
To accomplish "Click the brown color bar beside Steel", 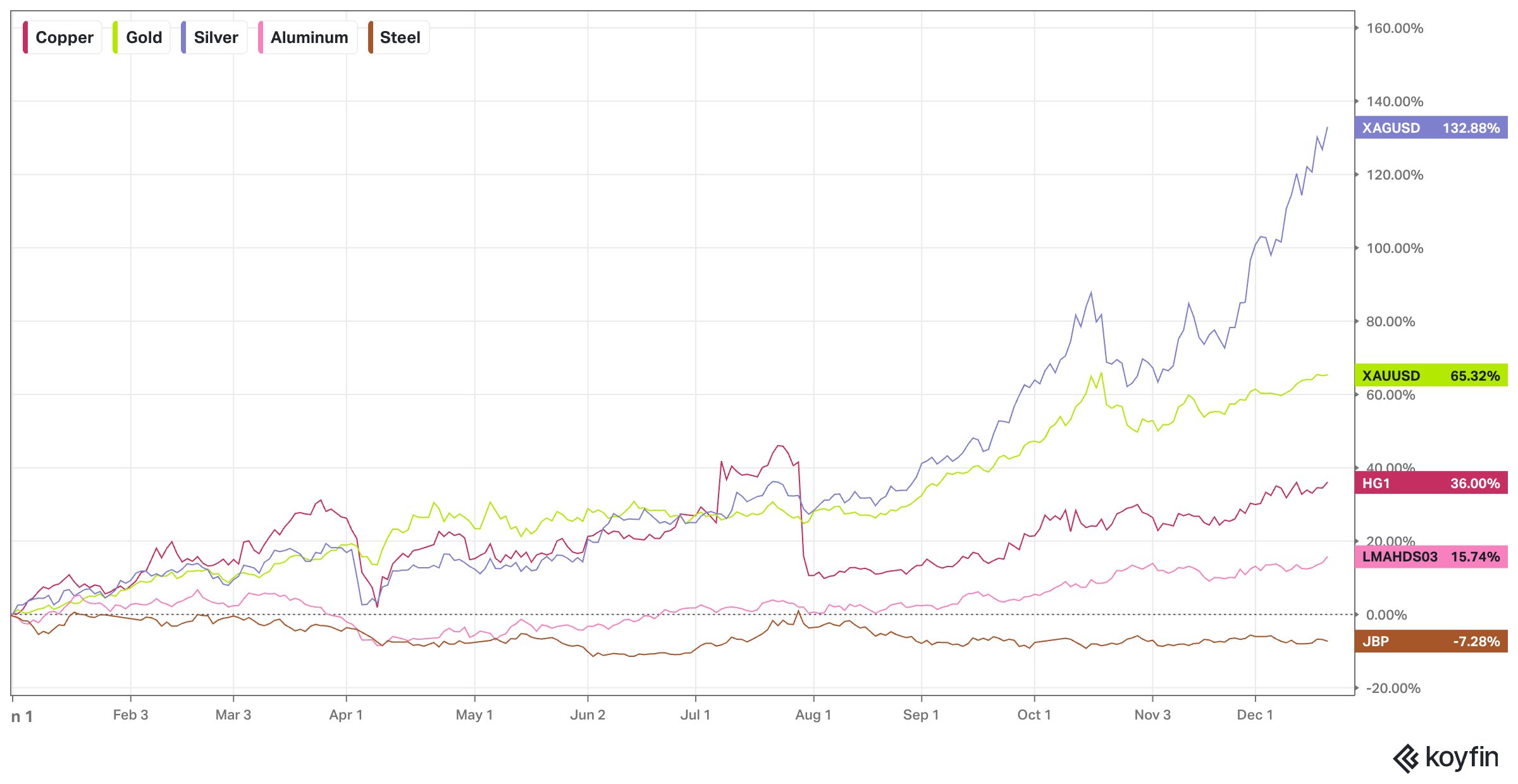I will pyautogui.click(x=371, y=37).
